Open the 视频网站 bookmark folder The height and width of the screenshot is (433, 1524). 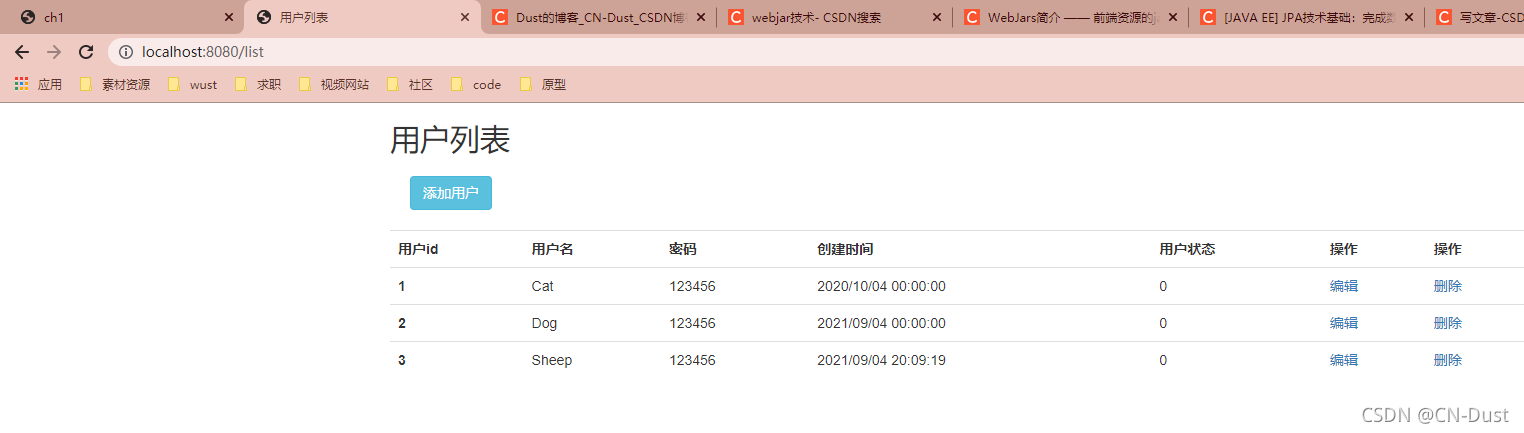334,85
